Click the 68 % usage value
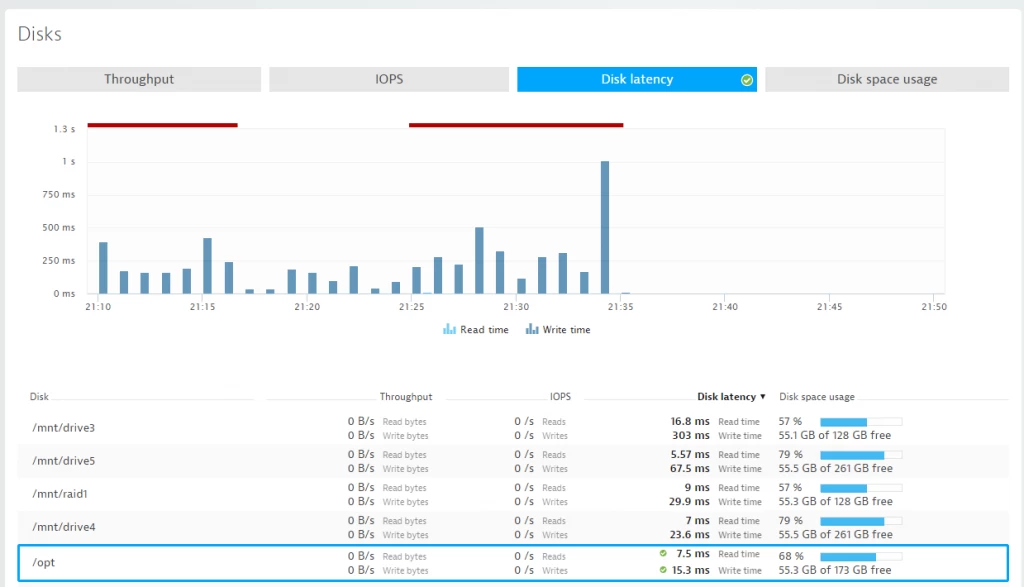Viewport: 1024px width, 587px height. pos(791,556)
